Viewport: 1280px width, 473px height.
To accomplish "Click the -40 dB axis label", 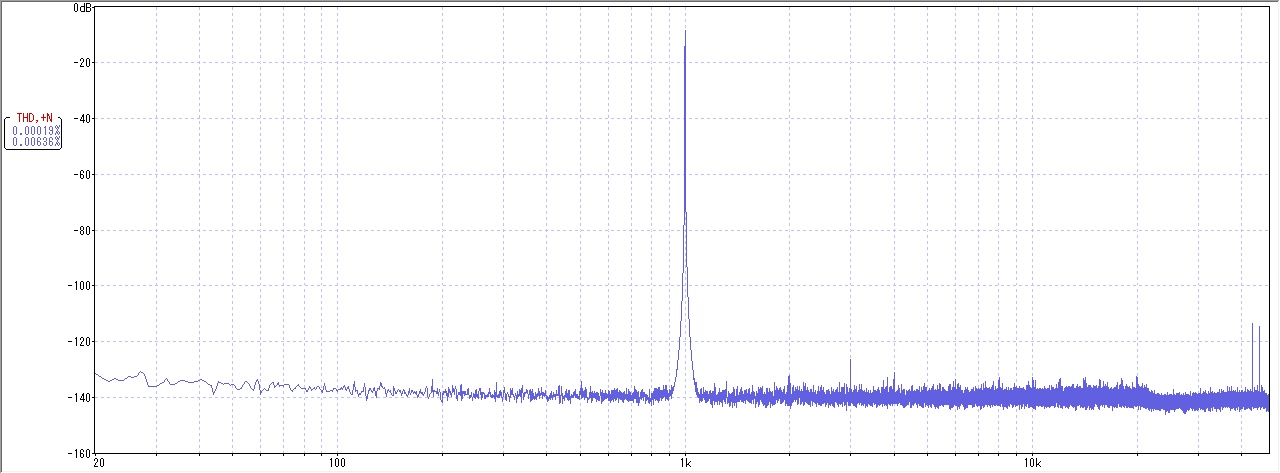I will (x=82, y=119).
